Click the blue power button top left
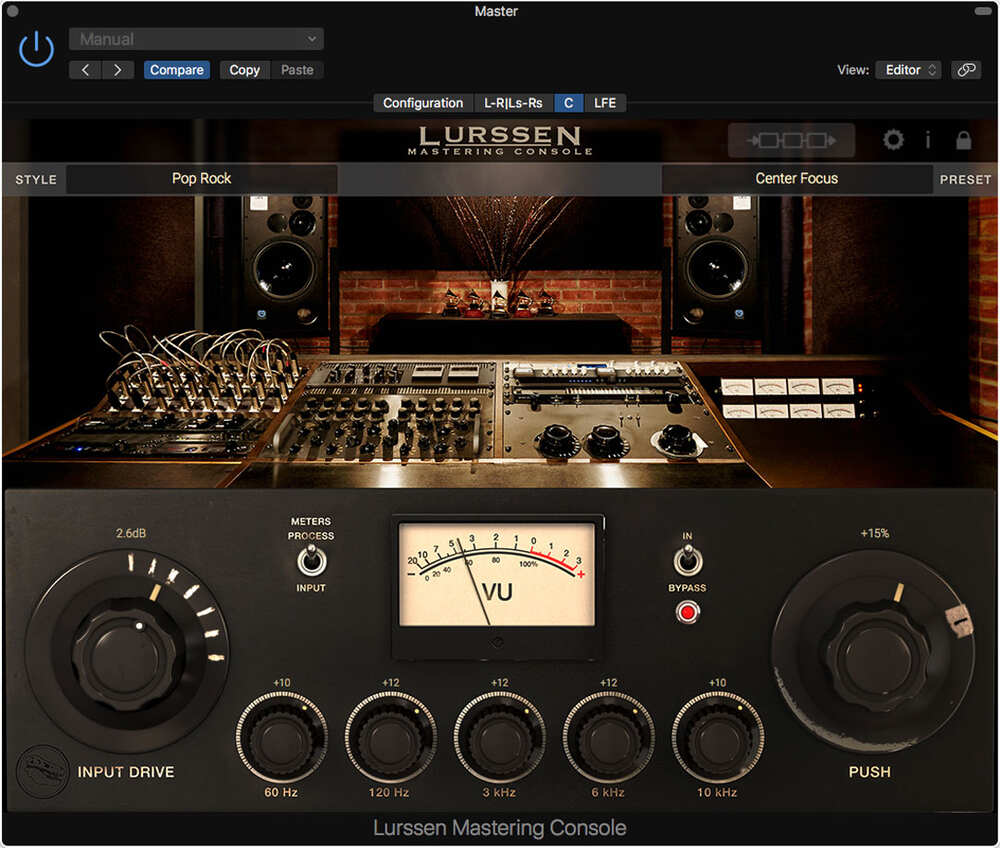Image resolution: width=1000 pixels, height=848 pixels. 35,47
